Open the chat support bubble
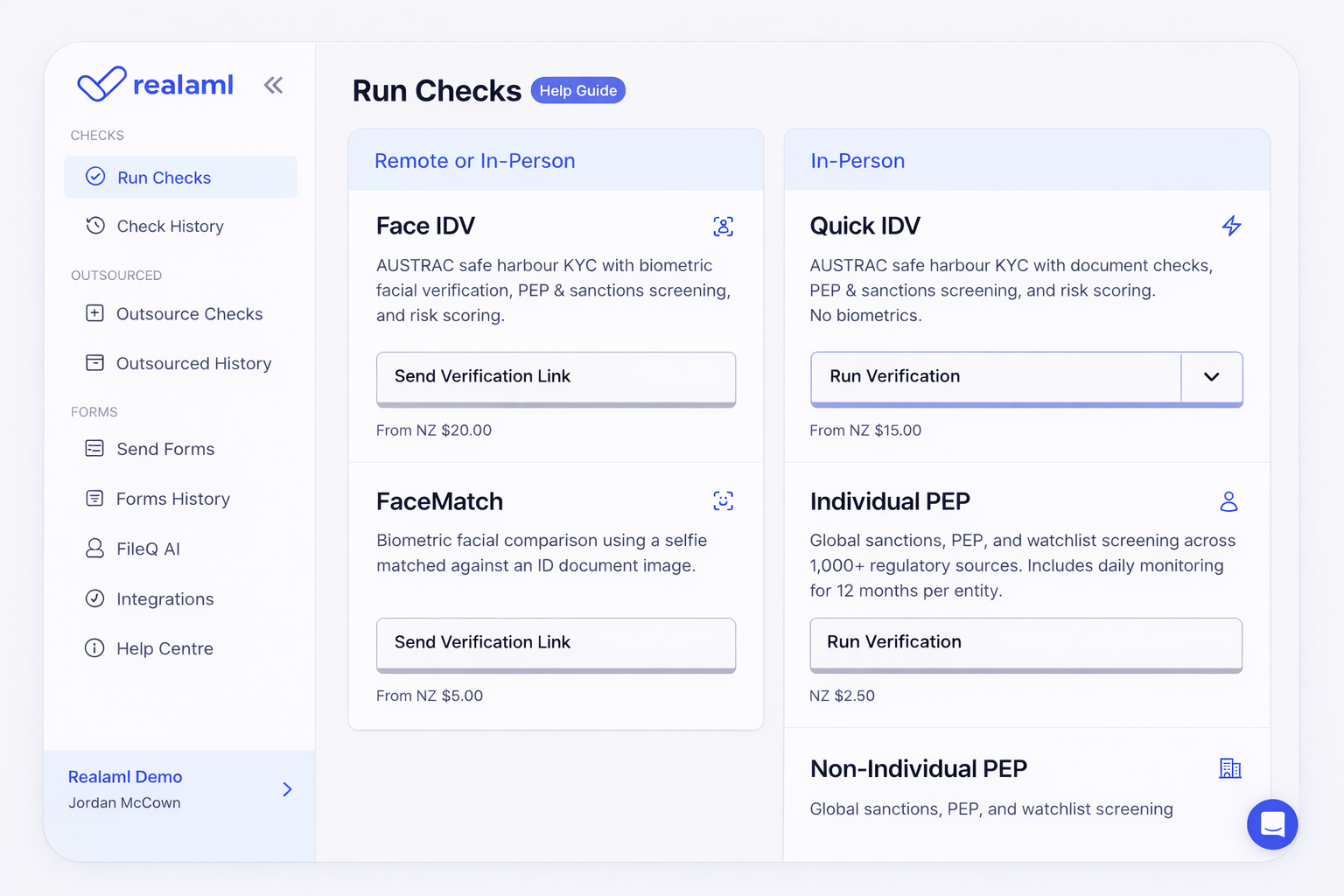The height and width of the screenshot is (896, 1344). click(x=1271, y=824)
